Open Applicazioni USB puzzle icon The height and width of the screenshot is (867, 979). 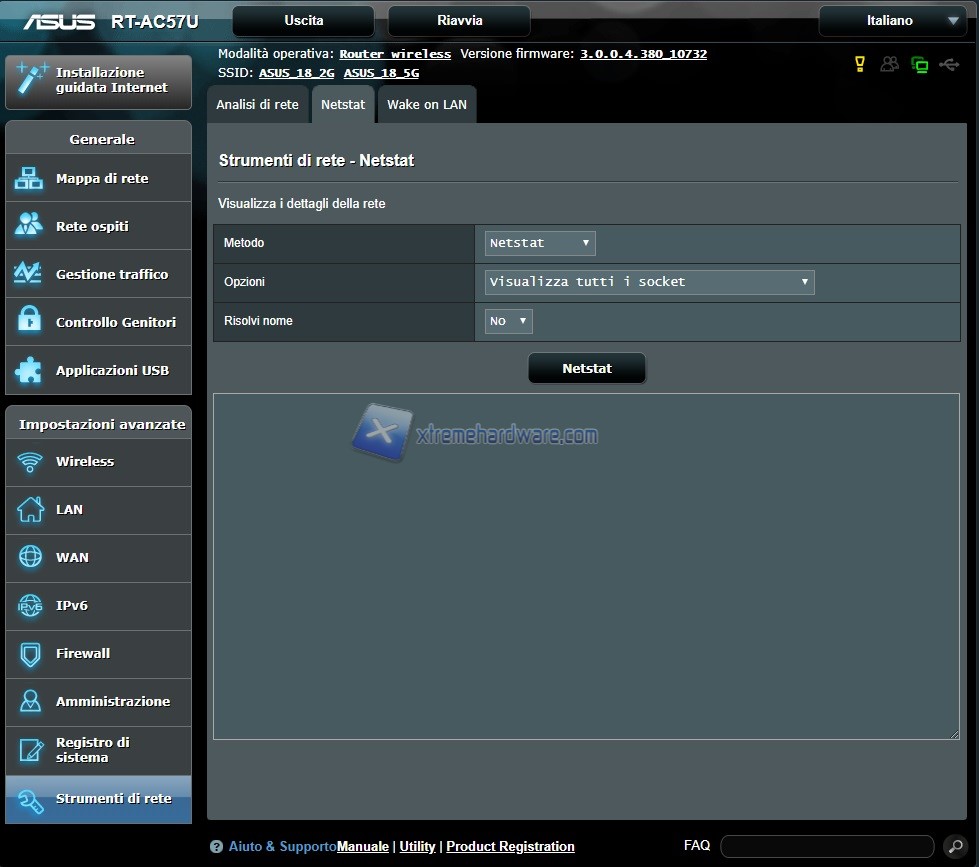click(x=29, y=370)
